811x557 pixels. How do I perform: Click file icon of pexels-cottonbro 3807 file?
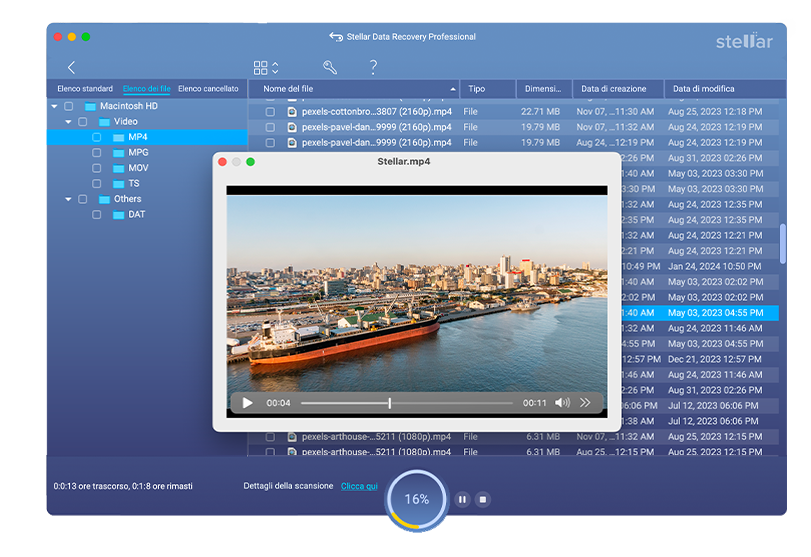(x=292, y=112)
